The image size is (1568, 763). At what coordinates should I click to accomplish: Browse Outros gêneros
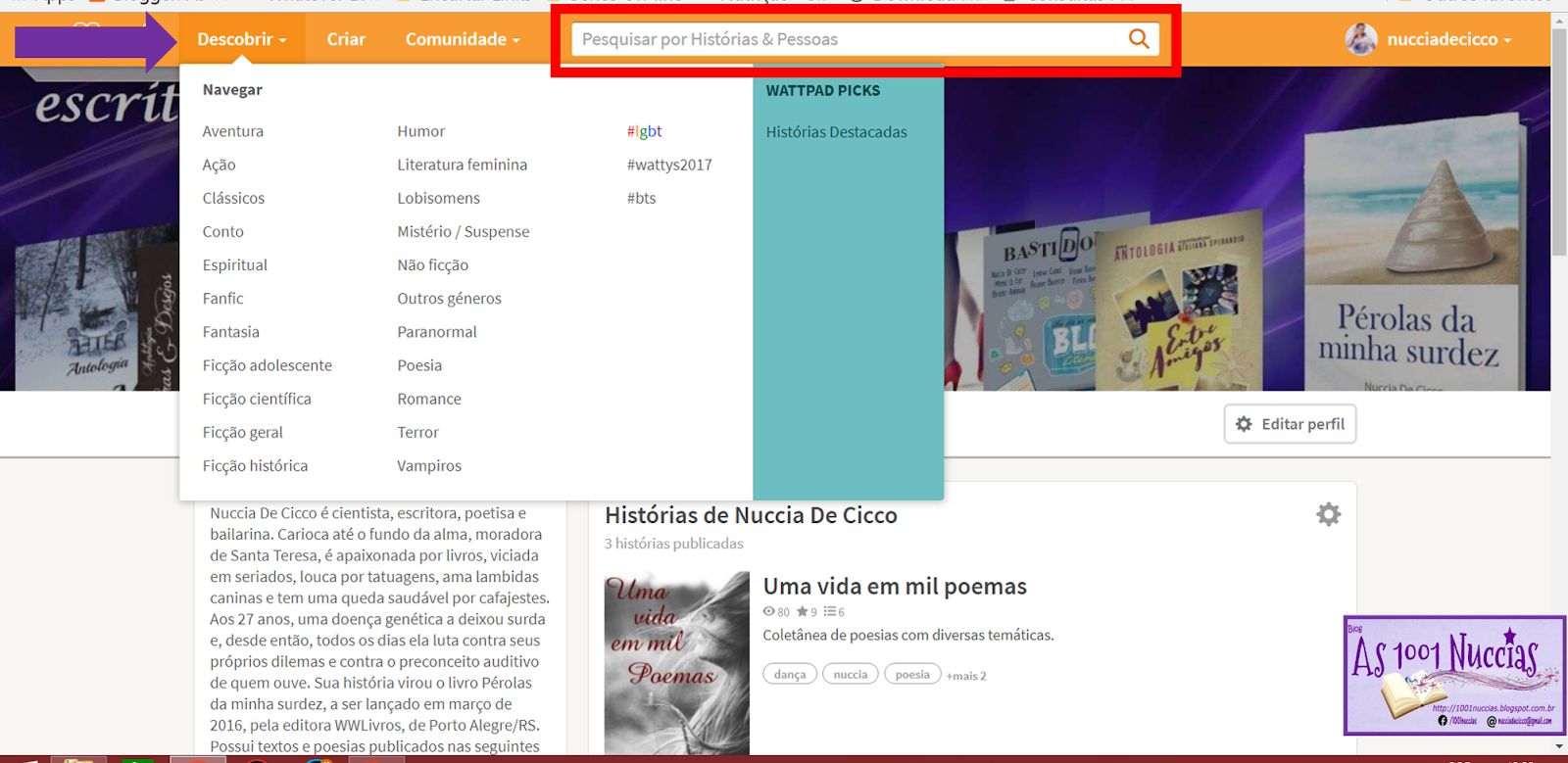449,298
